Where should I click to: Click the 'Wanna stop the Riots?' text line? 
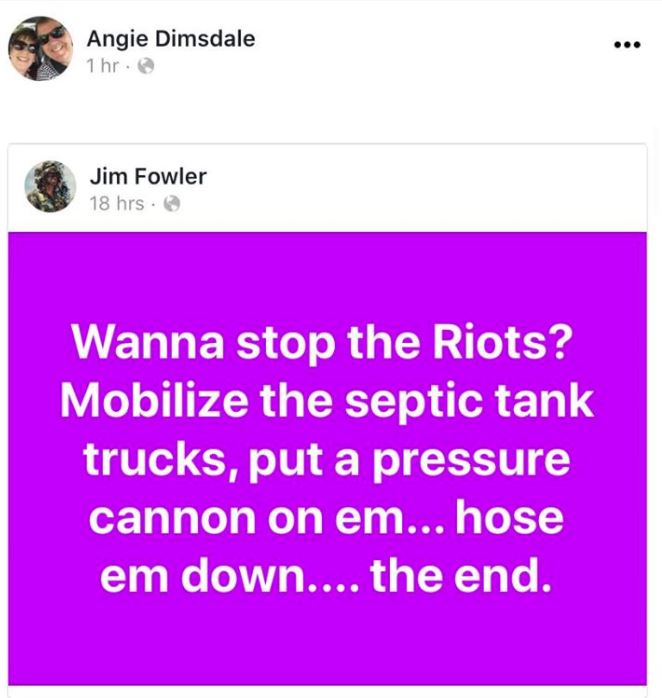pyautogui.click(x=321, y=343)
